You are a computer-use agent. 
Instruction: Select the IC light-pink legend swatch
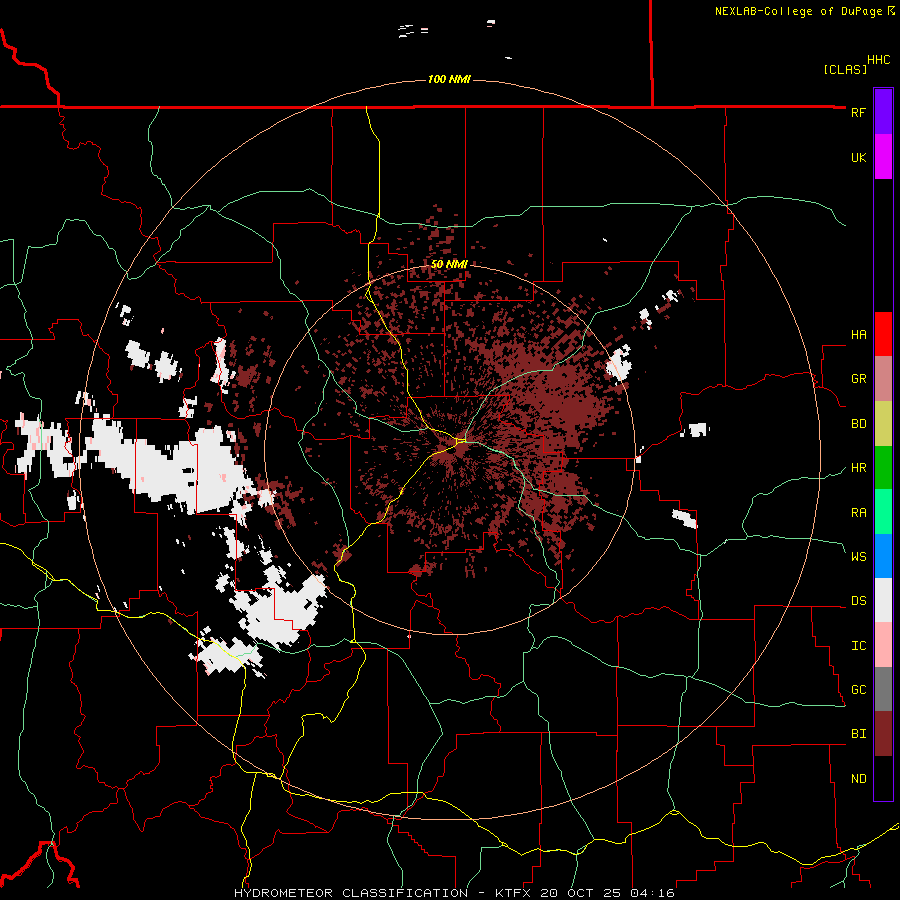click(883, 645)
